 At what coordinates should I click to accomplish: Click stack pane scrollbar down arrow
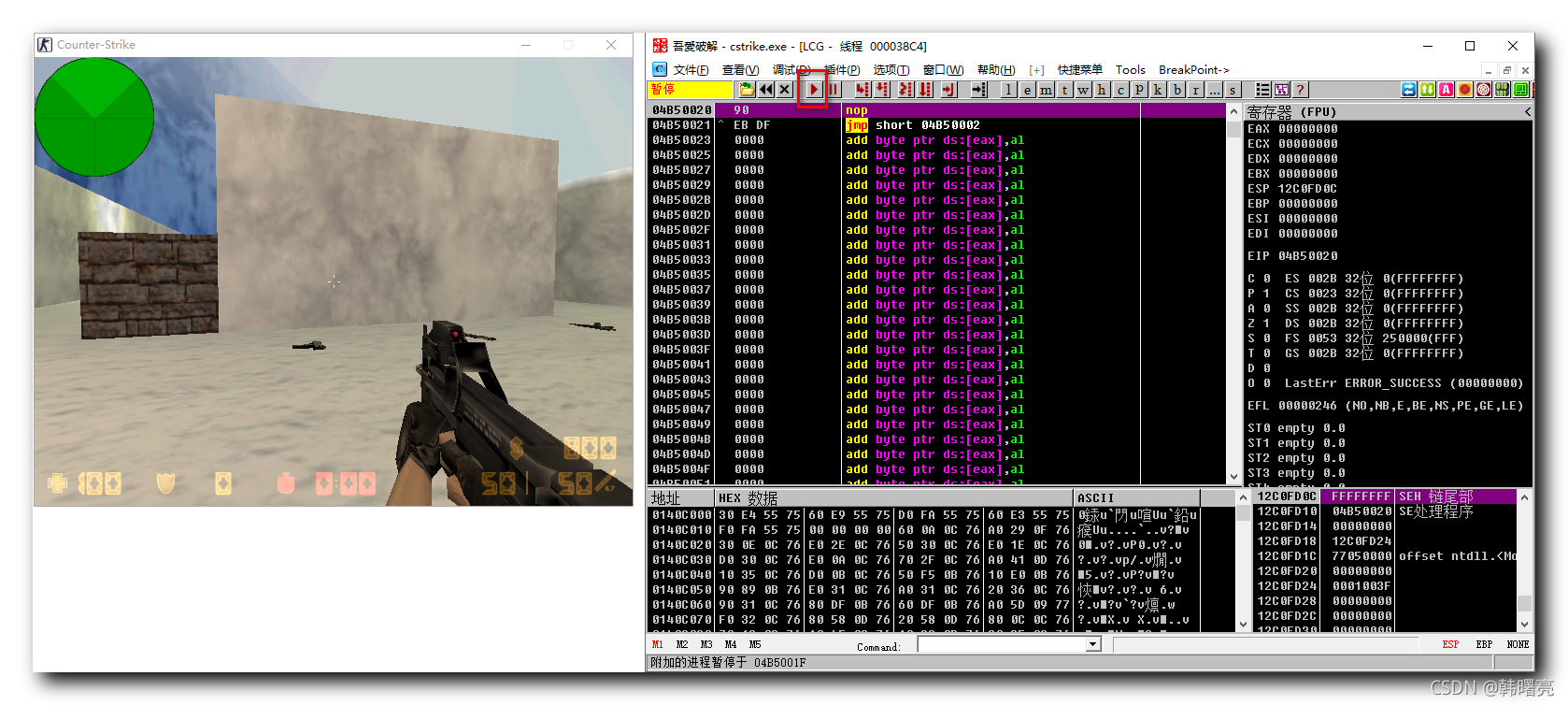tap(1525, 624)
